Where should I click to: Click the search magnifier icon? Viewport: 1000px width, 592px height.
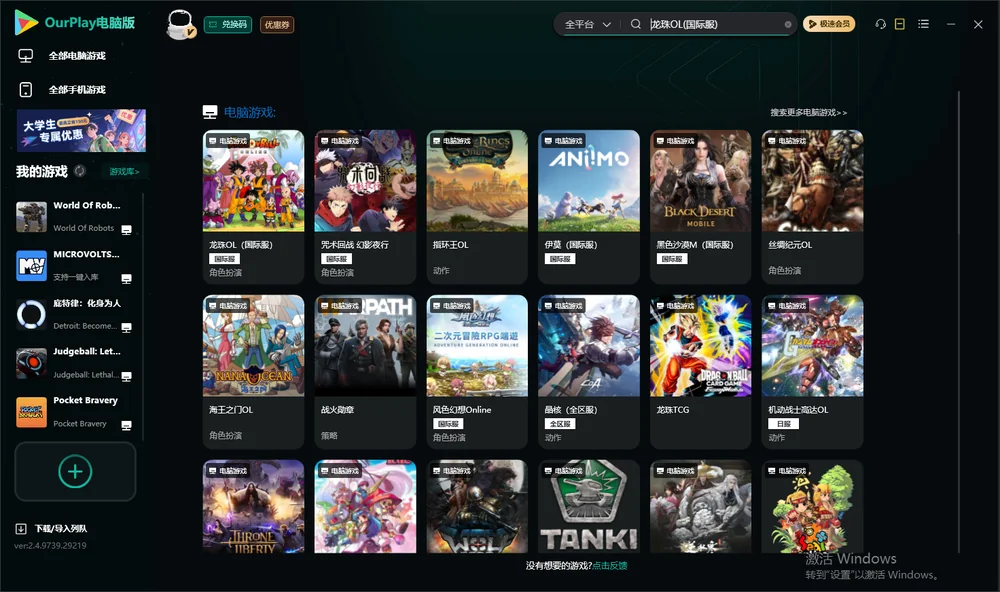[635, 24]
